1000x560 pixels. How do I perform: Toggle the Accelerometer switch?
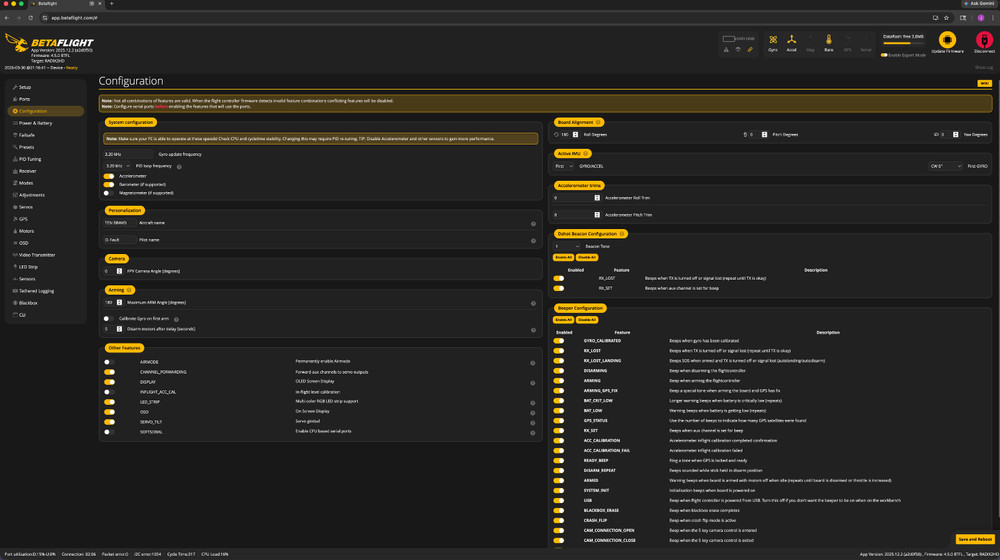(109, 176)
